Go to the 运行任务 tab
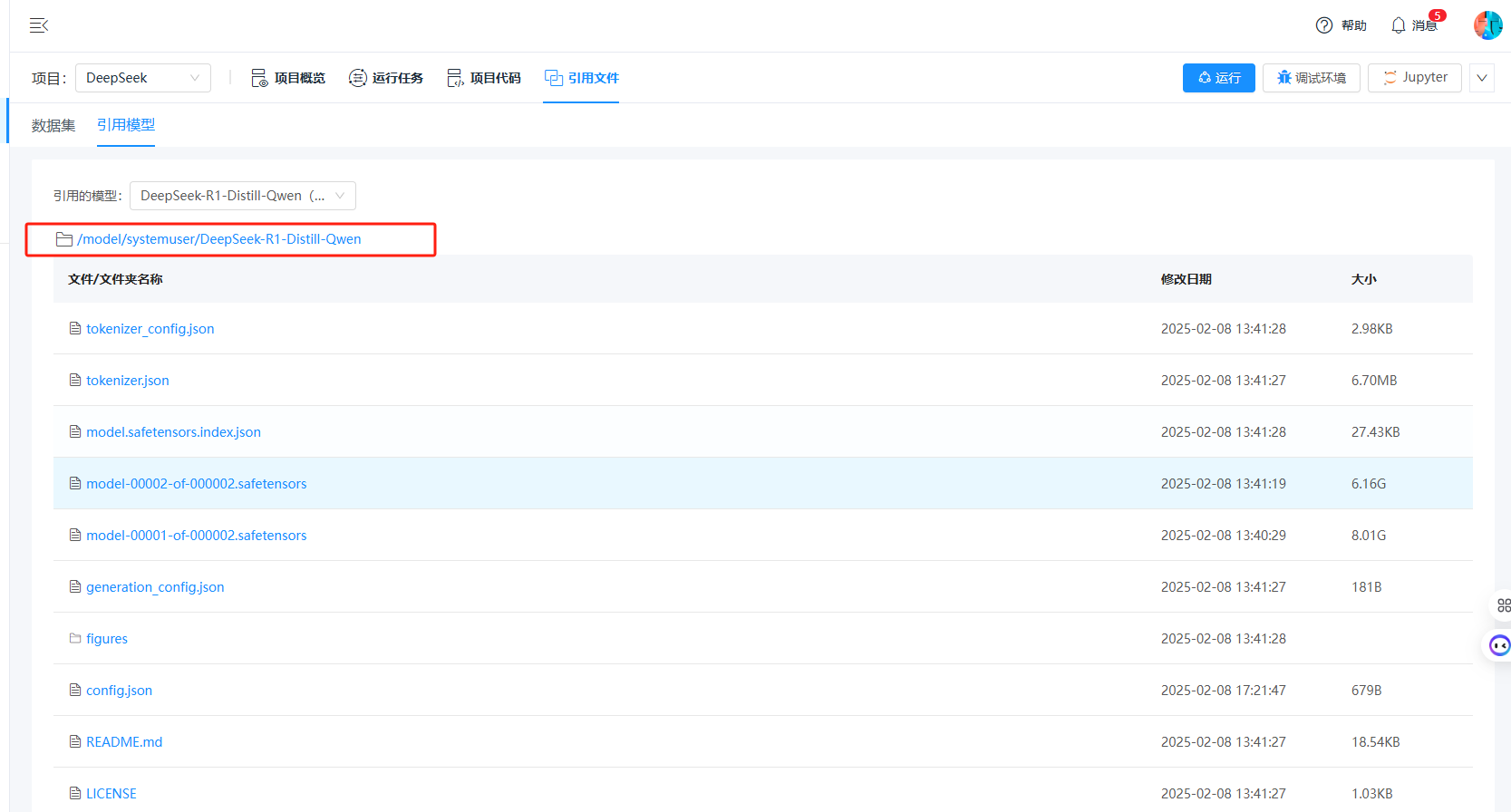The image size is (1511, 812). click(386, 78)
